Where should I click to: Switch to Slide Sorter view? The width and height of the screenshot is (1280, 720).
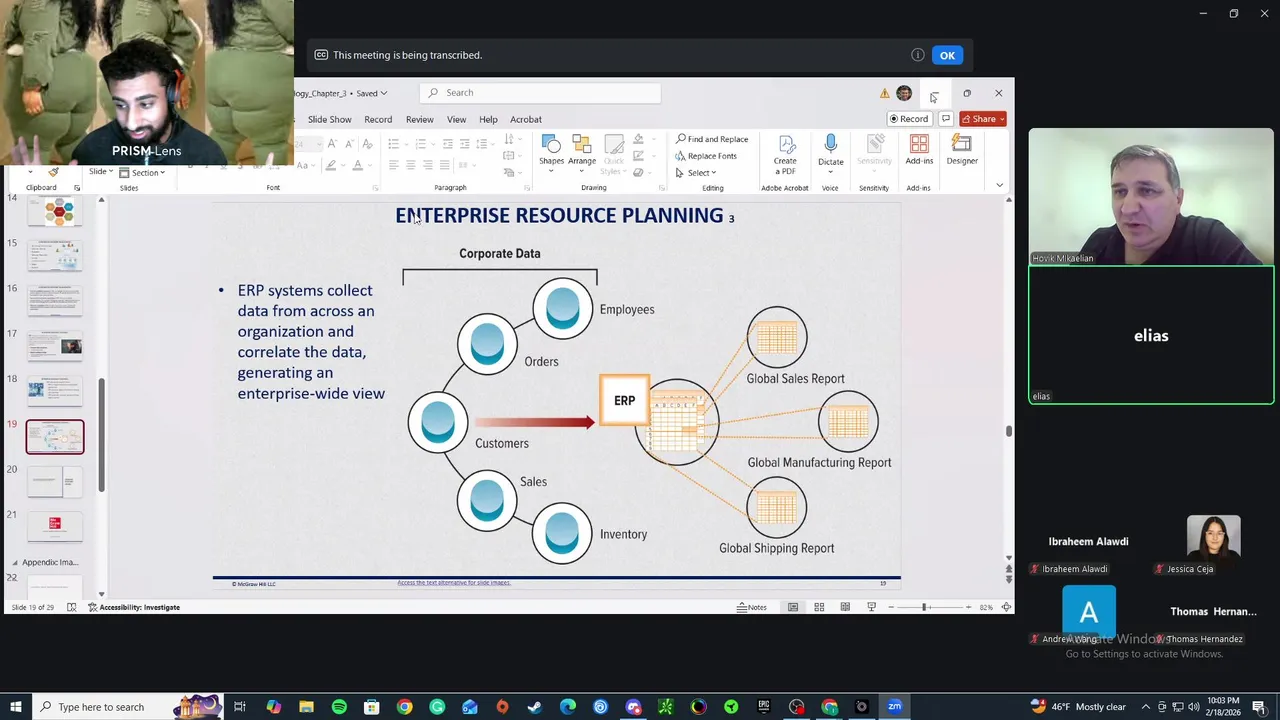[819, 607]
